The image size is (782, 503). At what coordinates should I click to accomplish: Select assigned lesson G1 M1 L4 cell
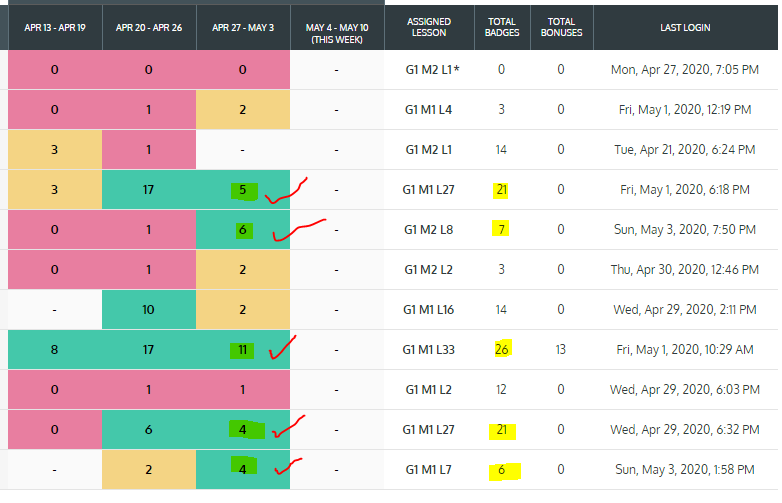(428, 110)
